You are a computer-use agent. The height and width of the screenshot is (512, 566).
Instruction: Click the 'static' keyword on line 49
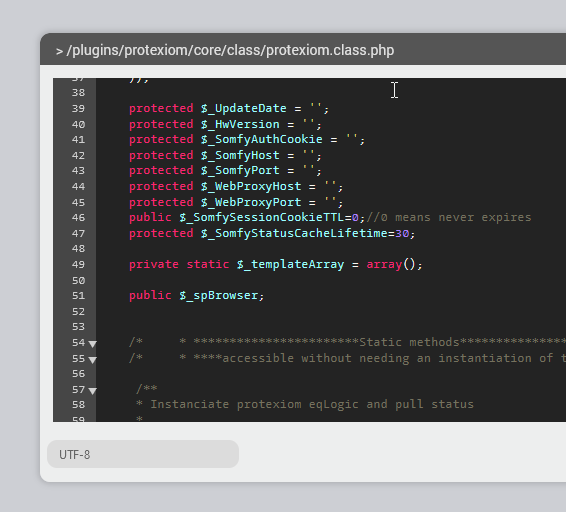[208, 264]
